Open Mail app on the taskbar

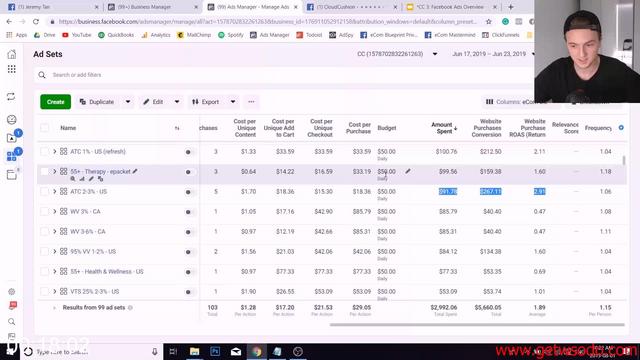(x=236, y=351)
